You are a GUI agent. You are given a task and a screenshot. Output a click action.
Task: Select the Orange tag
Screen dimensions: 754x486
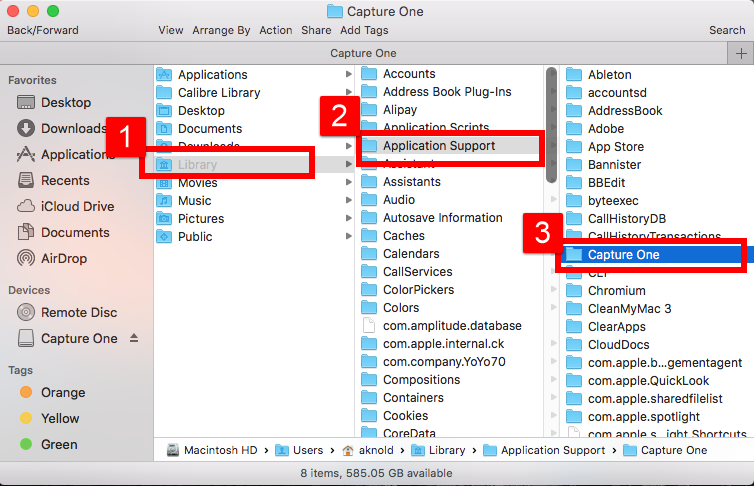pyautogui.click(x=62, y=392)
